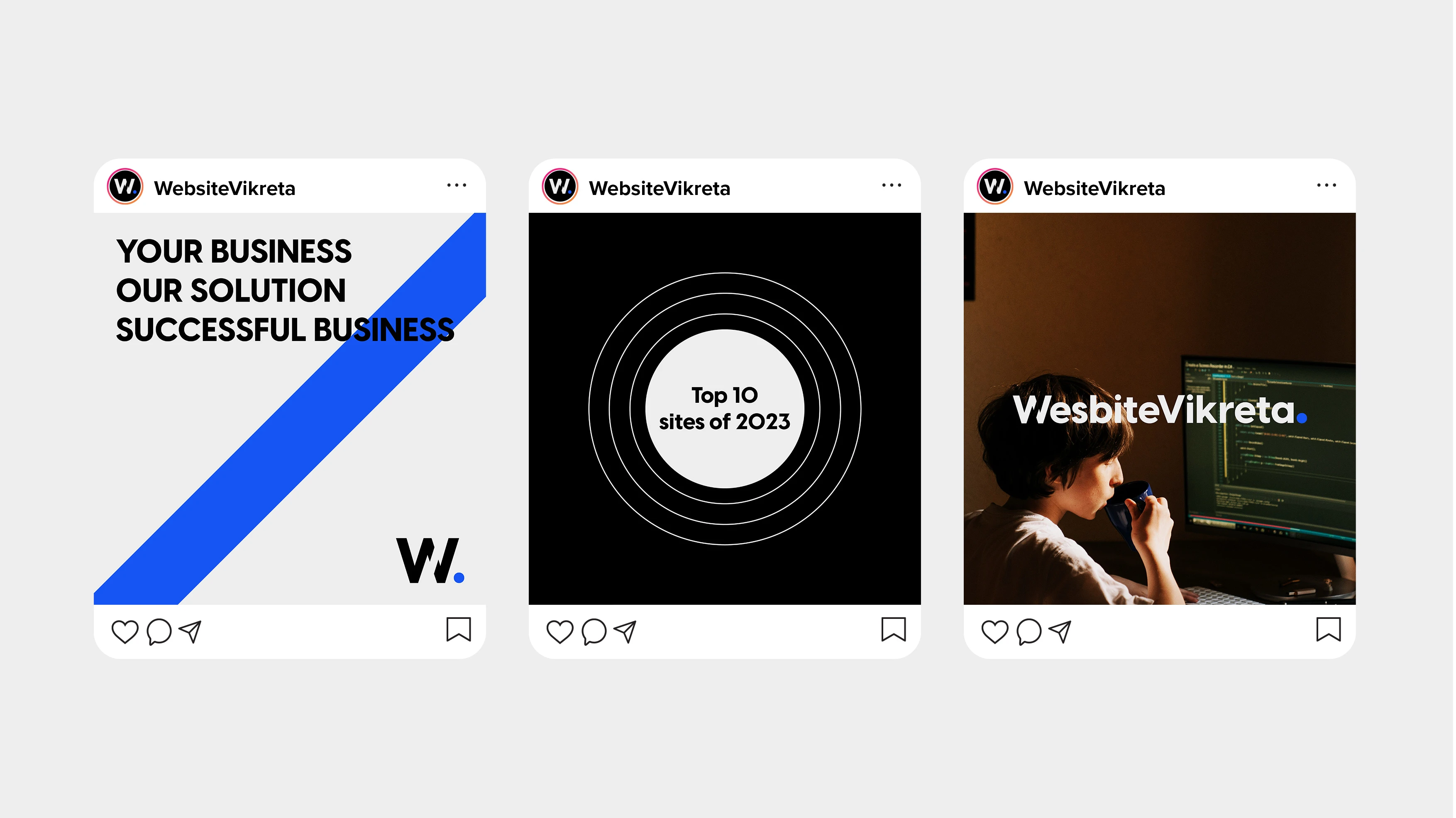The height and width of the screenshot is (818, 1456).
Task: Share the Your Business Our Solution post
Action: coord(191,632)
